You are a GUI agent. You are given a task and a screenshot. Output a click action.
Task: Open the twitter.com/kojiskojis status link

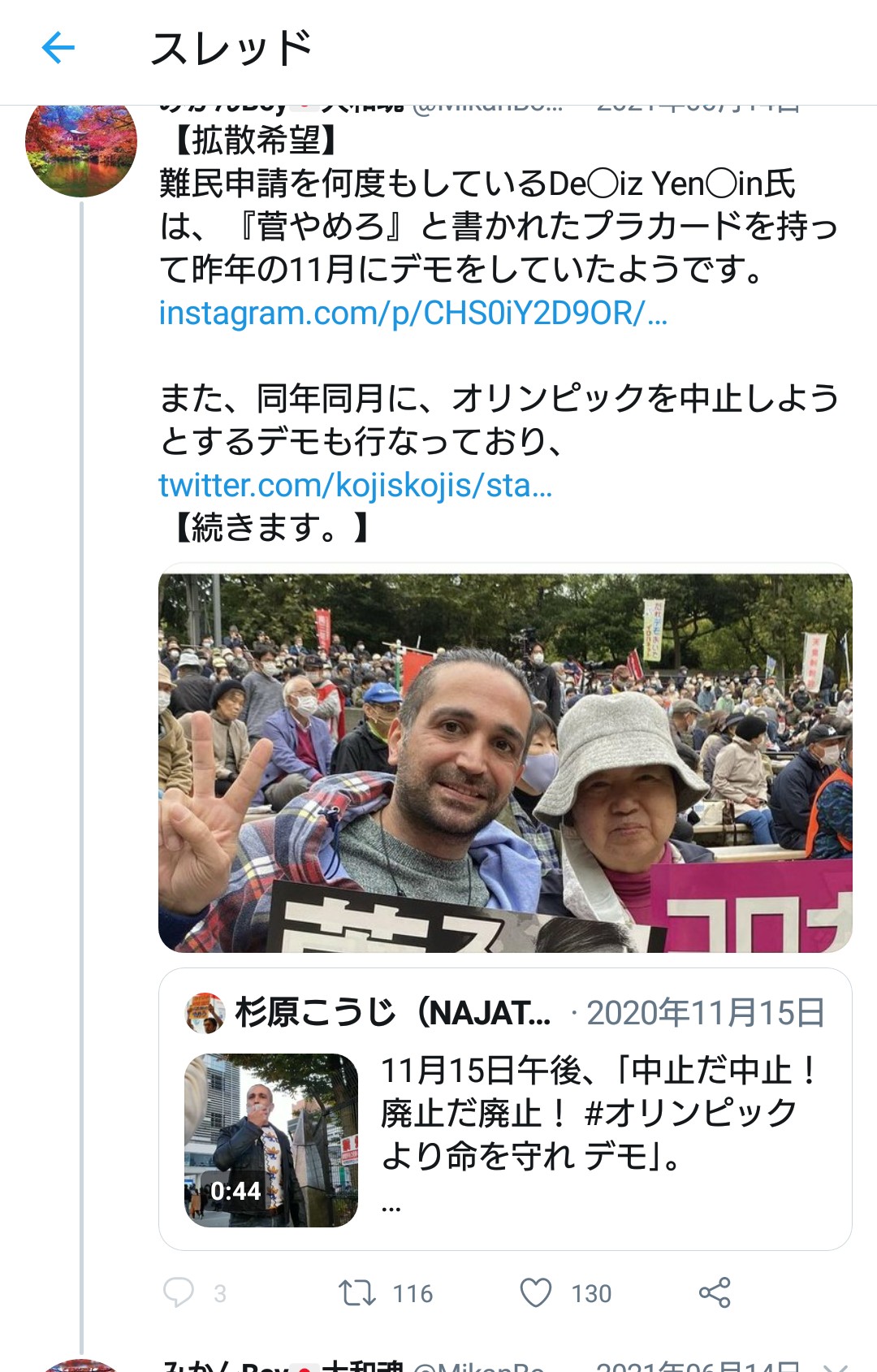click(356, 485)
